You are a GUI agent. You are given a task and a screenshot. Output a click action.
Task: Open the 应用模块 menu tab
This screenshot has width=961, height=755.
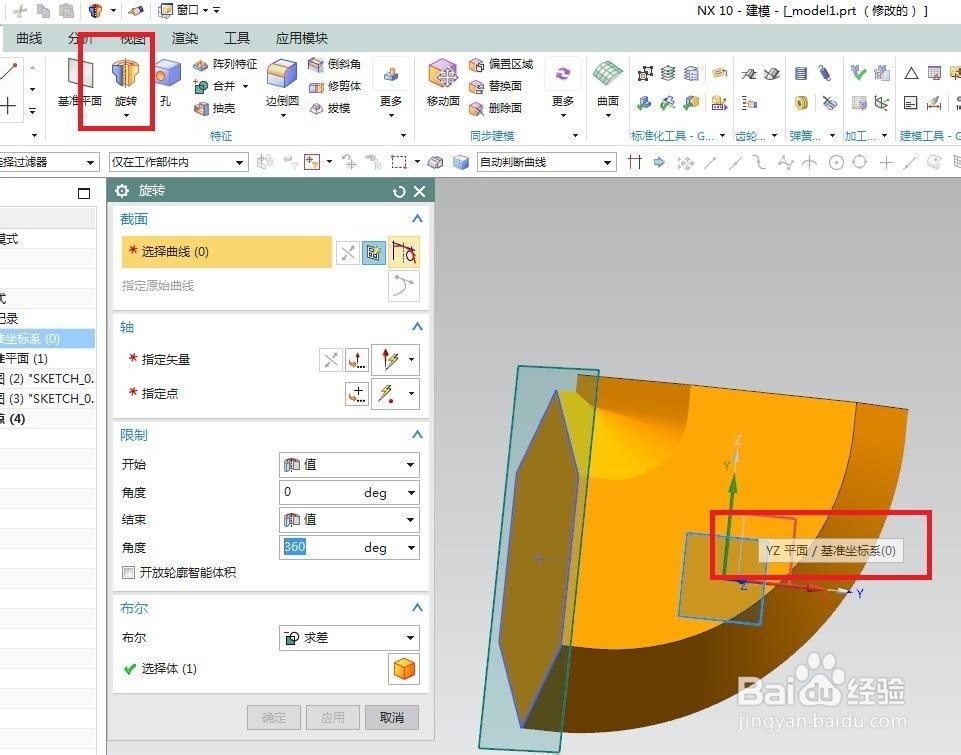tap(301, 38)
